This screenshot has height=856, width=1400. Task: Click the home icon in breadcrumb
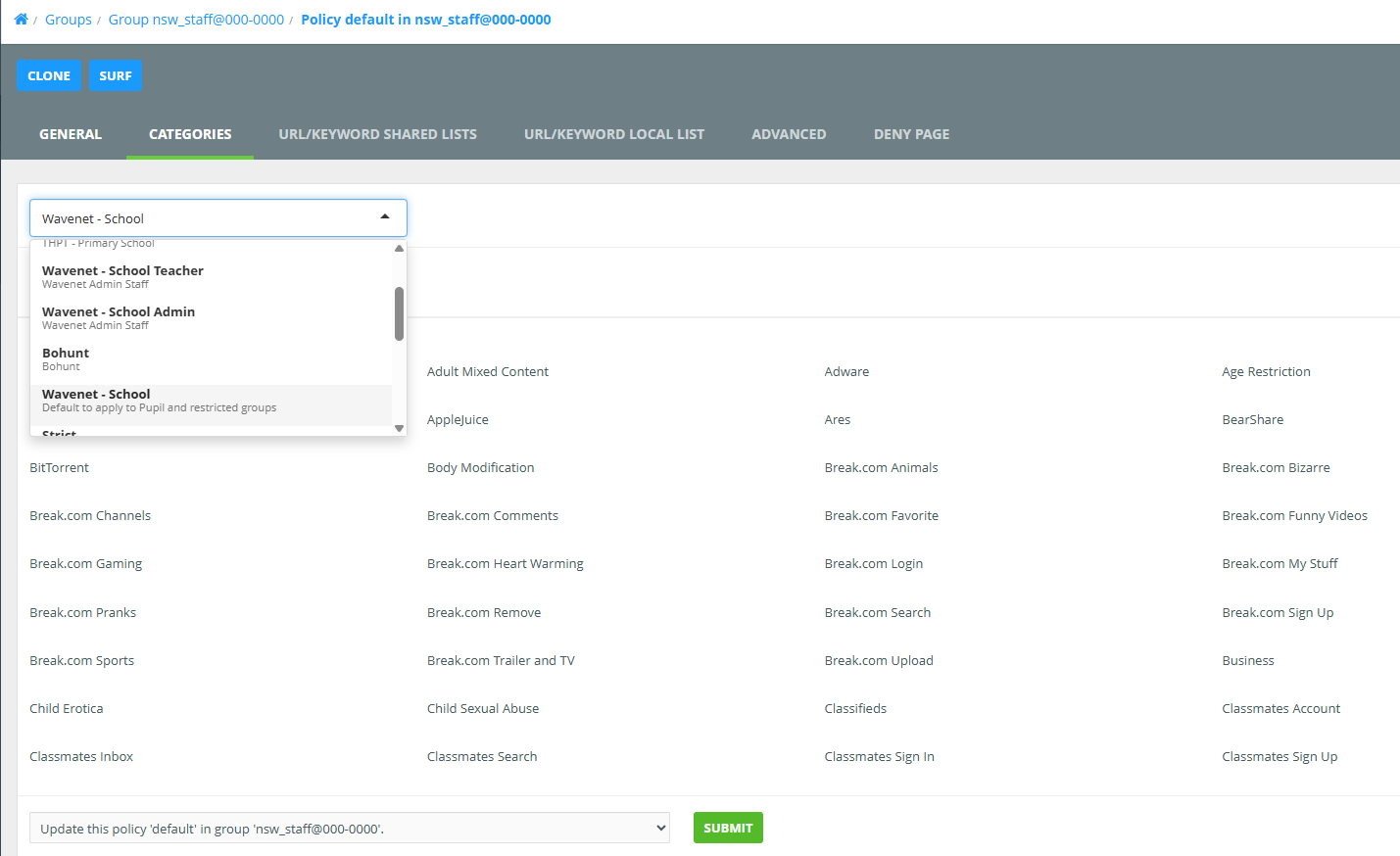21,20
